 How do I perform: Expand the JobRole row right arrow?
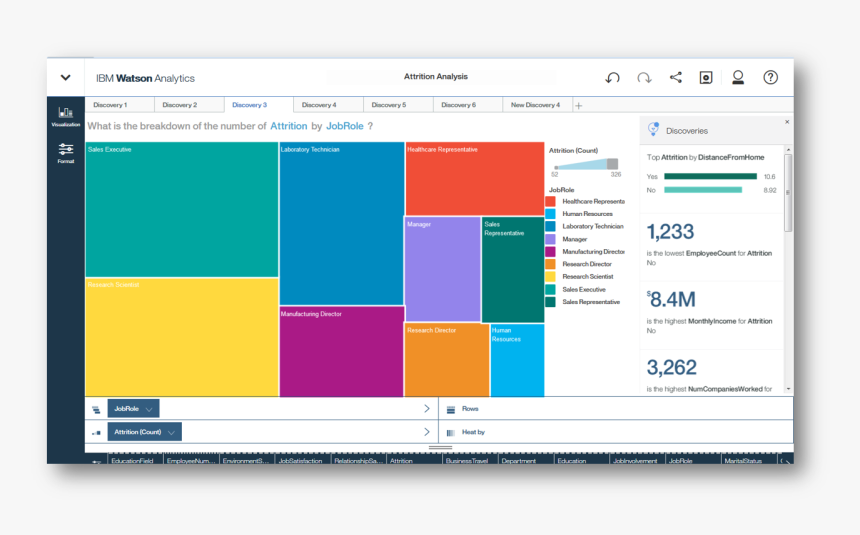(x=427, y=409)
